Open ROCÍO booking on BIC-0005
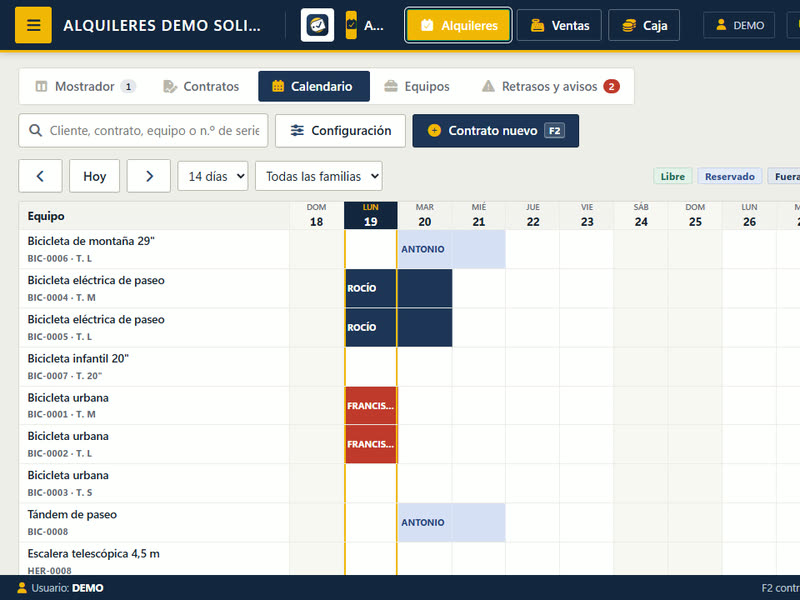 pos(398,328)
